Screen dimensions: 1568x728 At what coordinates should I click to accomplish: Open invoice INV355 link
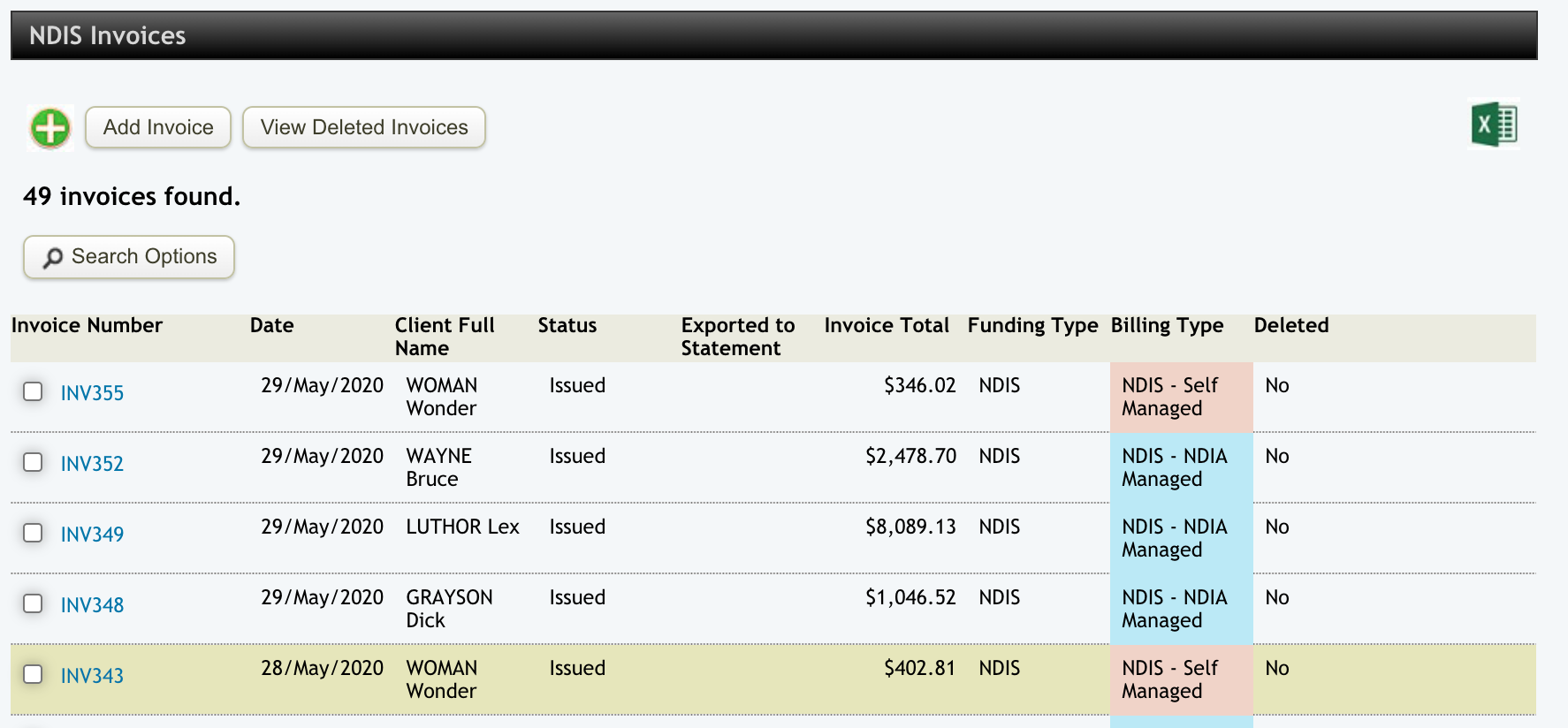point(92,393)
